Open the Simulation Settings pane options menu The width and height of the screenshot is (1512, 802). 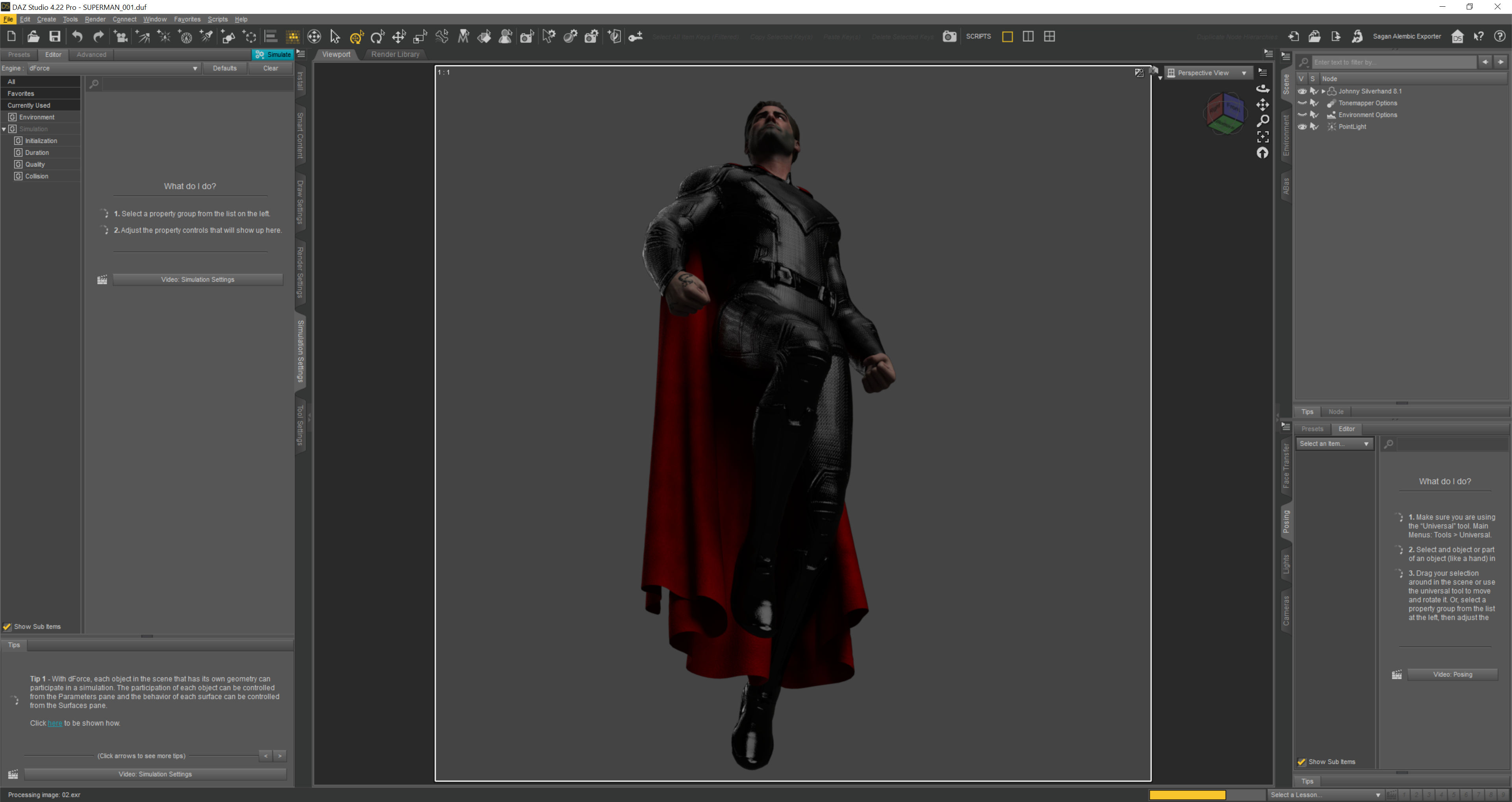[301, 54]
